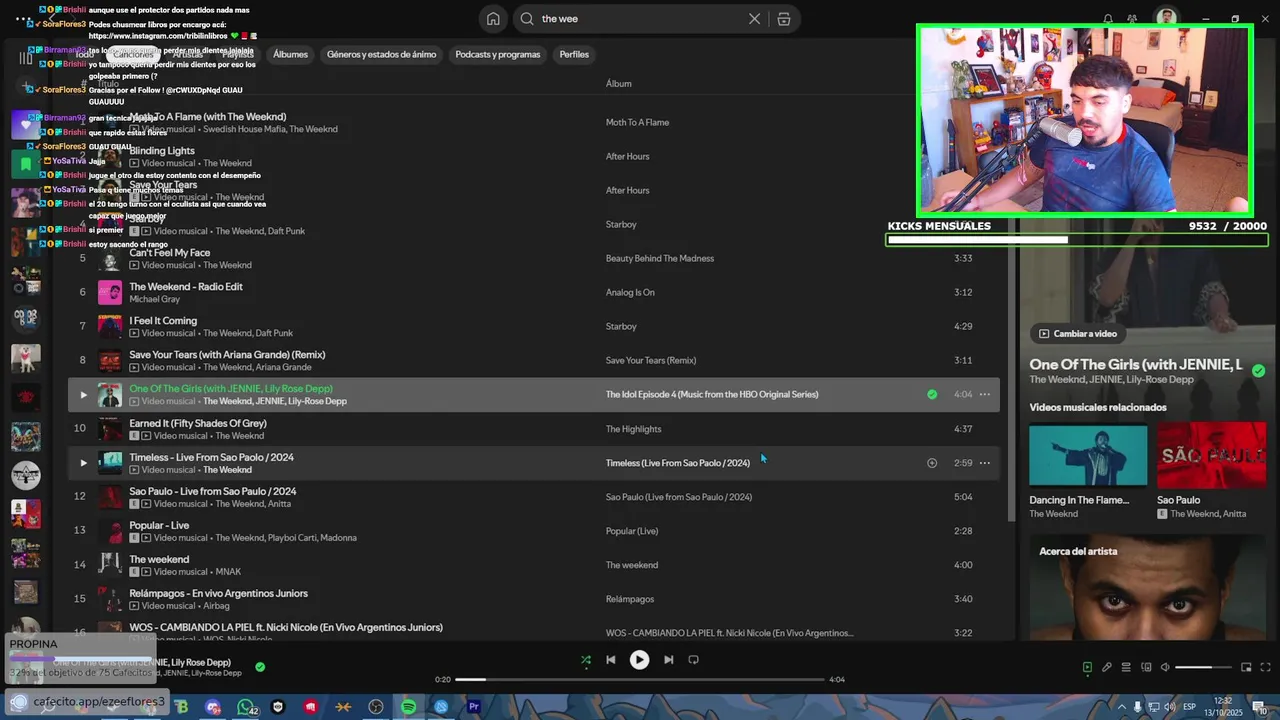Select Géneros y estados de ánimo tab
This screenshot has width=1280, height=720.
tap(381, 54)
